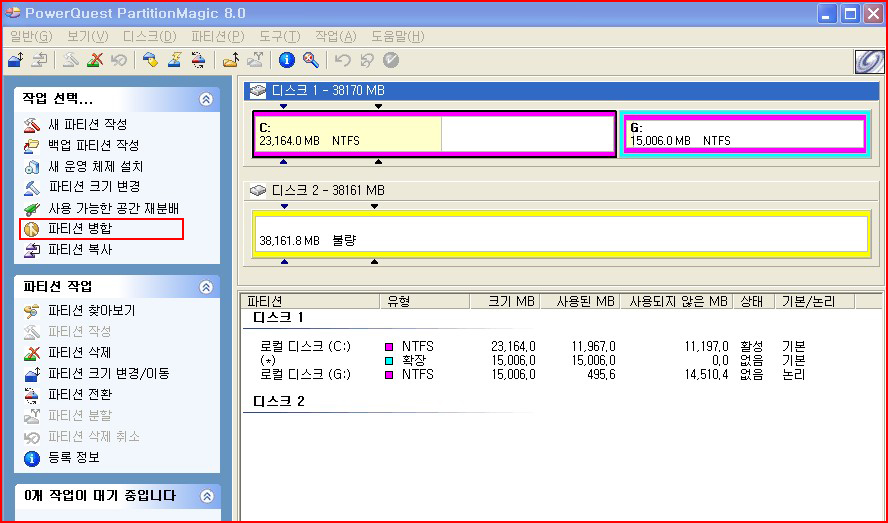Open 파티션 찾아보기 in partition operations

tap(91, 311)
